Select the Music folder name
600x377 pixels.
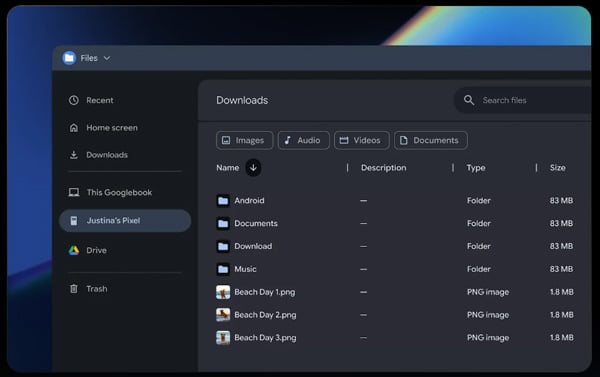click(x=245, y=269)
